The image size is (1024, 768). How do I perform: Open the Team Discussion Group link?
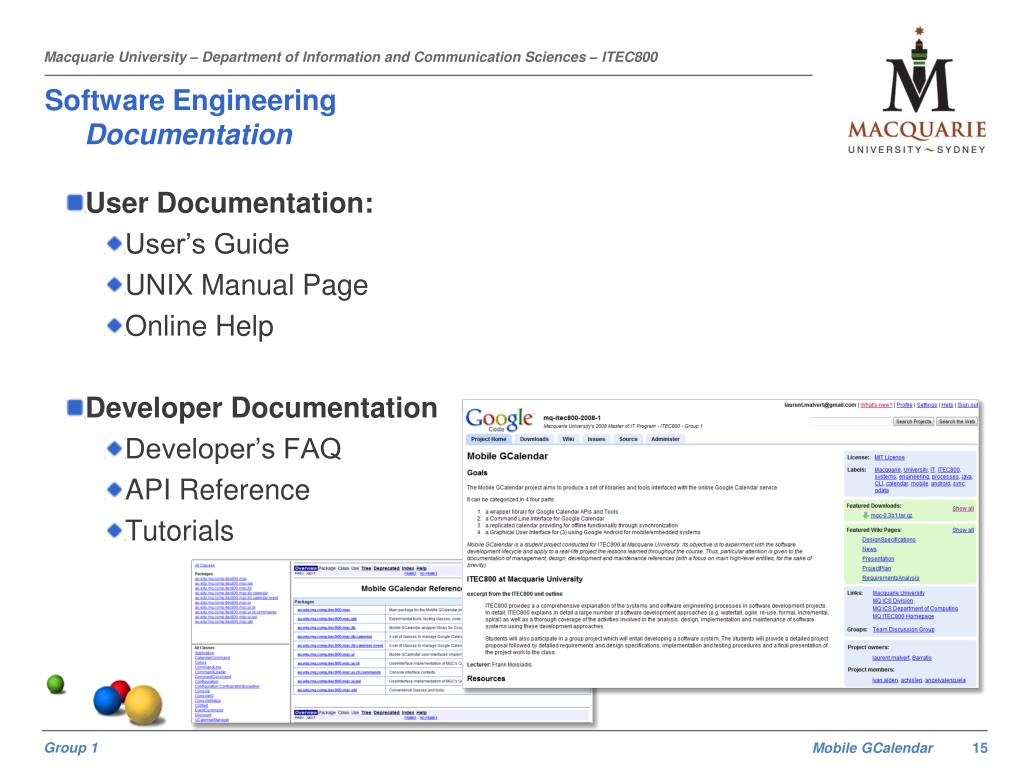904,630
